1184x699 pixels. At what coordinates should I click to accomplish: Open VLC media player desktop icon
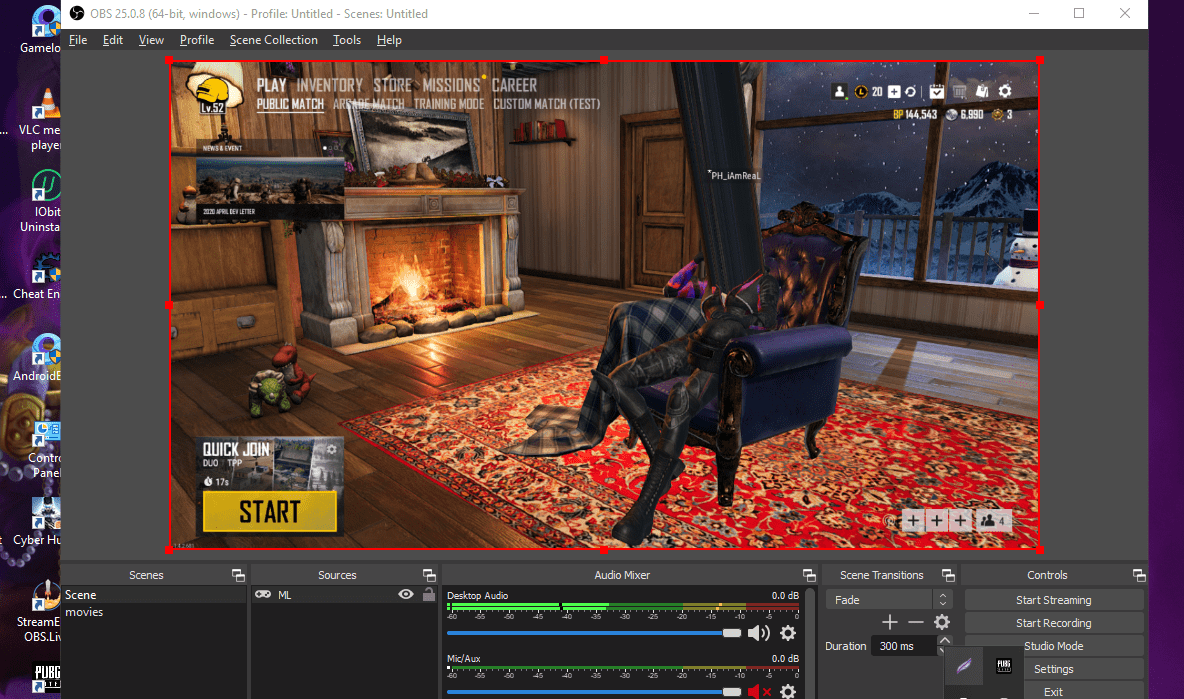pyautogui.click(x=42, y=119)
